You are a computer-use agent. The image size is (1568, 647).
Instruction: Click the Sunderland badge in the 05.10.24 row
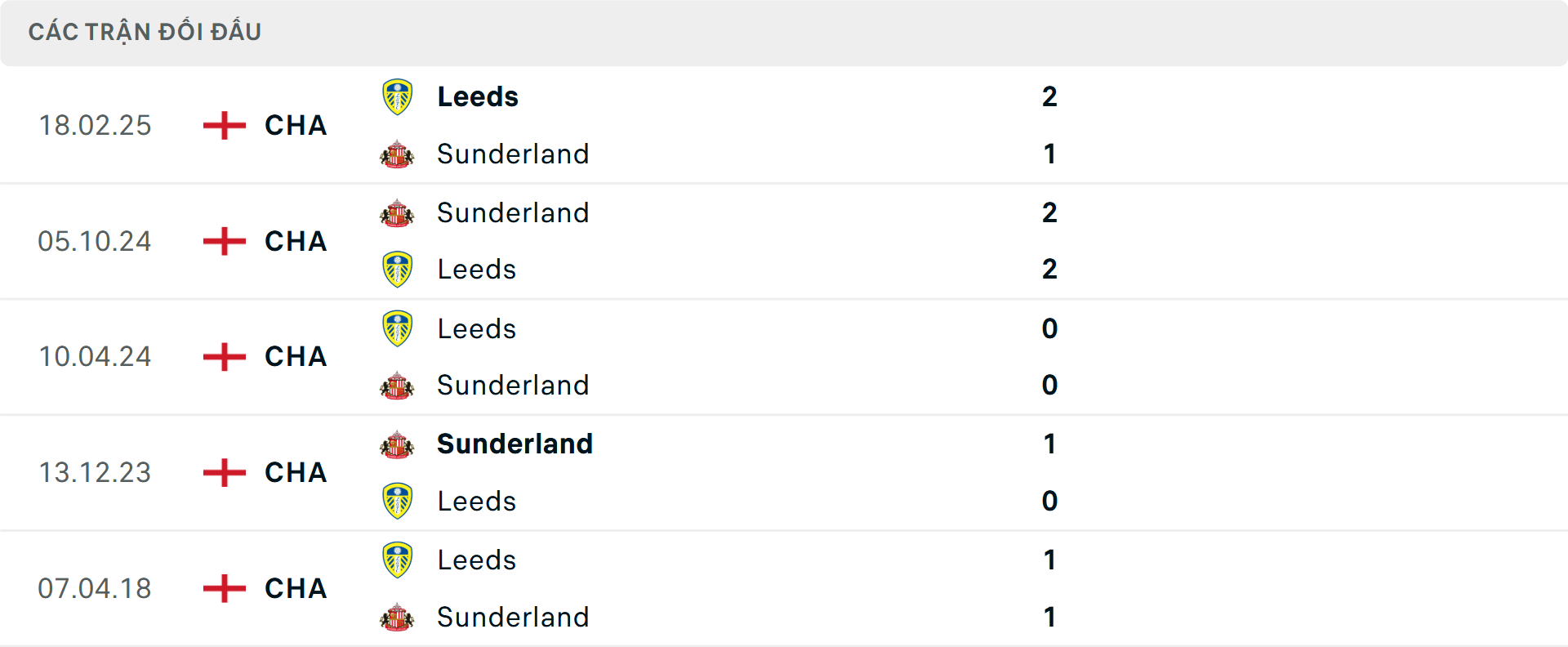click(x=398, y=212)
